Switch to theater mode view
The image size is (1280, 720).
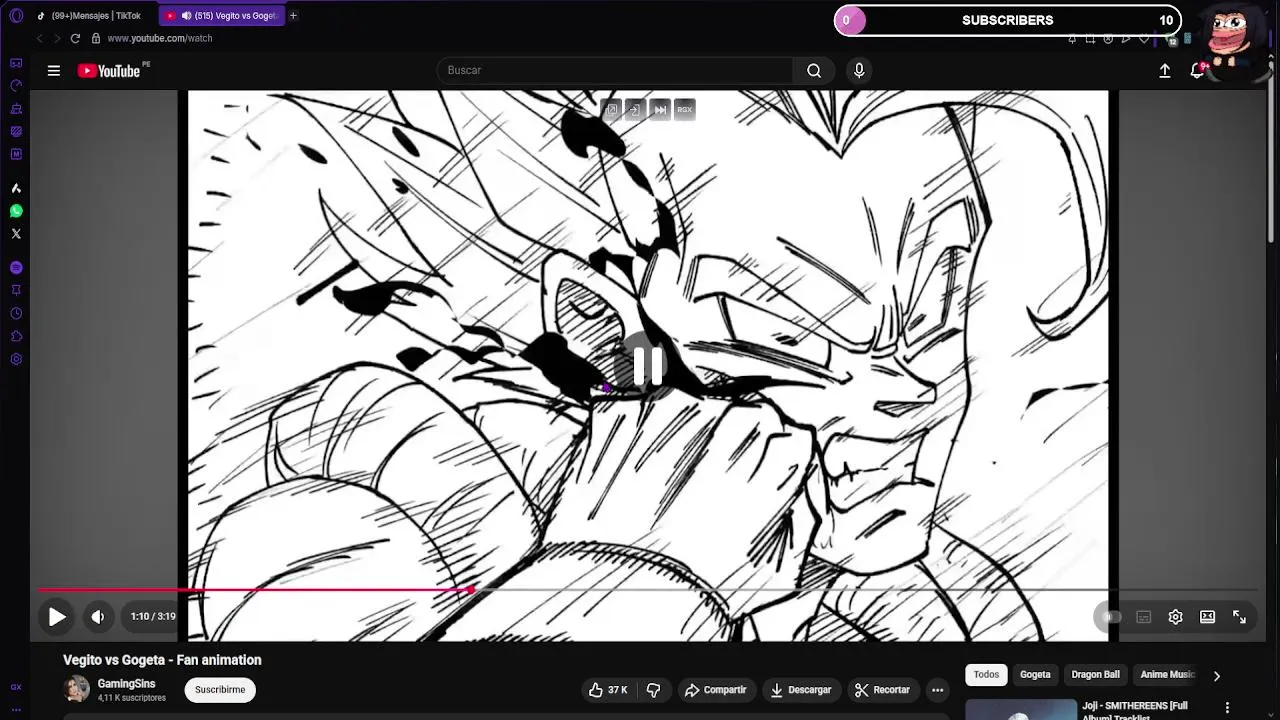coord(1208,617)
